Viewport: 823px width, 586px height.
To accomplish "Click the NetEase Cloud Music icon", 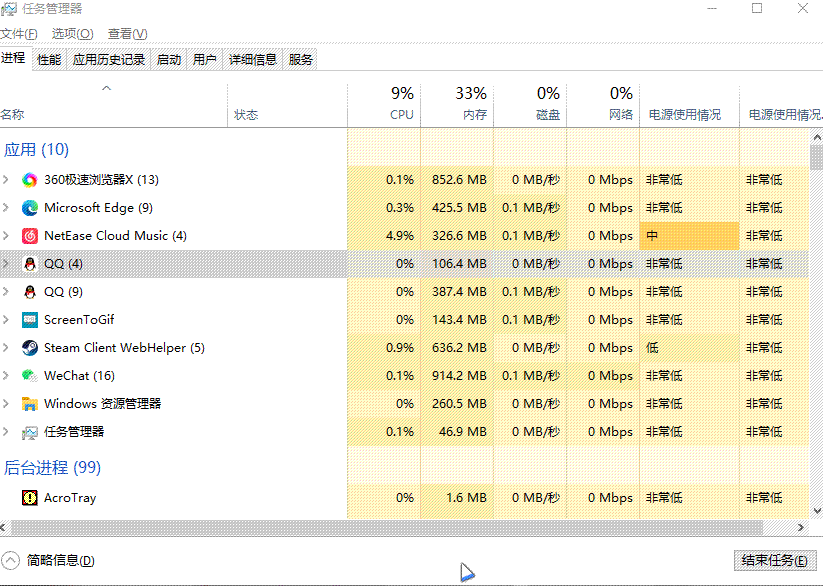I will pos(30,235).
